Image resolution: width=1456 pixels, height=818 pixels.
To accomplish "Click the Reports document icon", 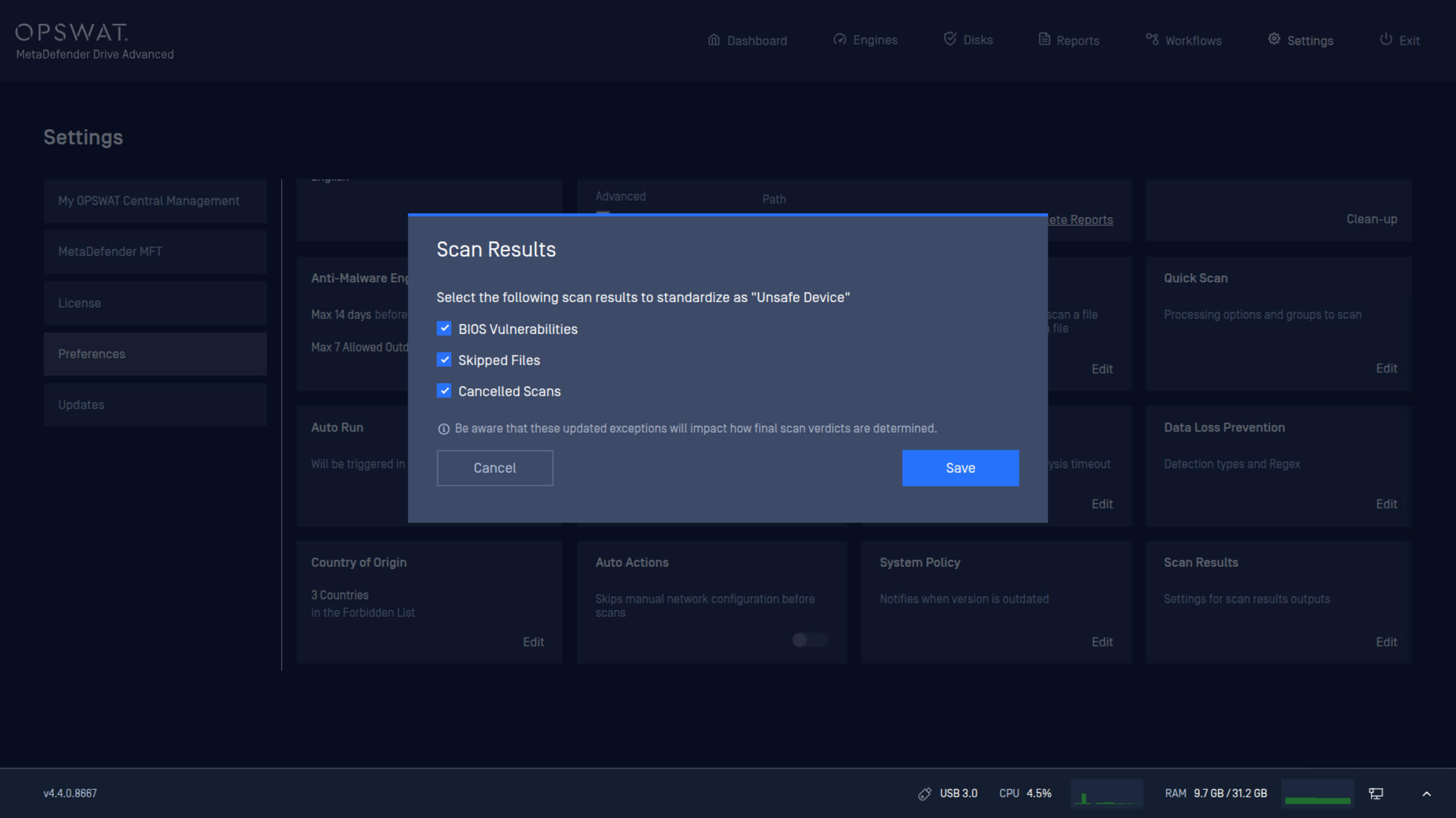I will click(1044, 39).
